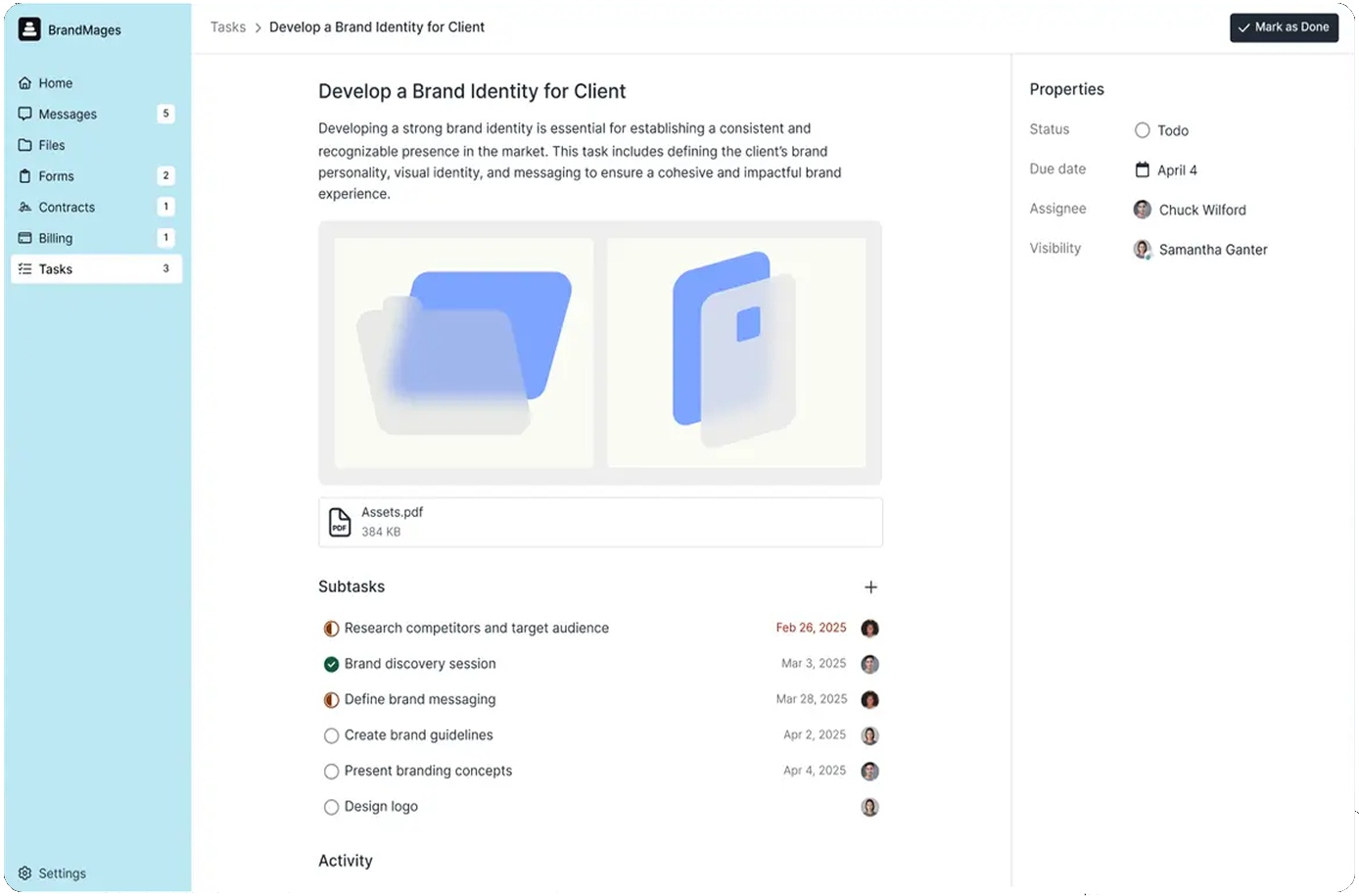Viewport: 1359px width, 896px height.
Task: Click assignee avatar on Define brand messaging row
Action: tap(869, 700)
